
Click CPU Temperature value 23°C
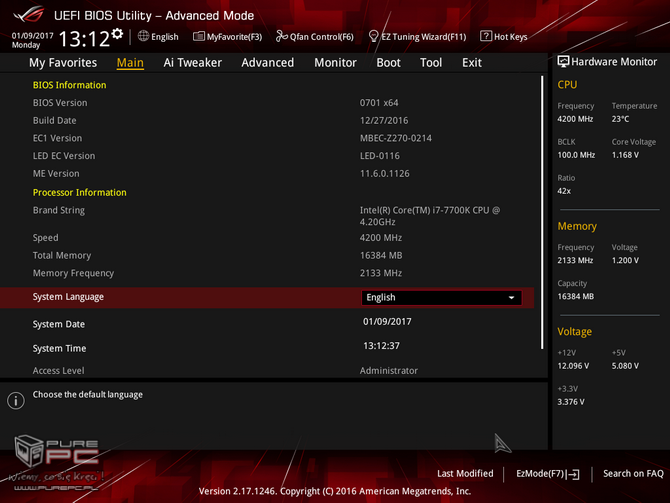[620, 119]
